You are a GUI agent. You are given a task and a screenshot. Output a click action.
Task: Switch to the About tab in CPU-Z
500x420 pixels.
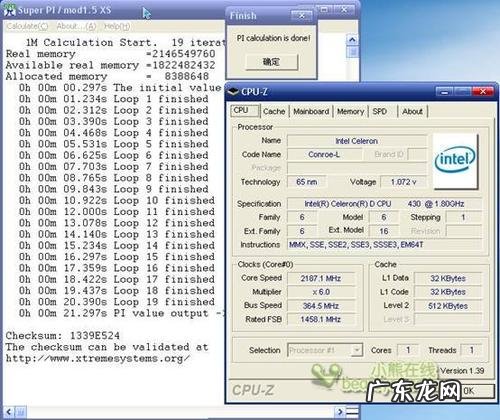[x=412, y=111]
